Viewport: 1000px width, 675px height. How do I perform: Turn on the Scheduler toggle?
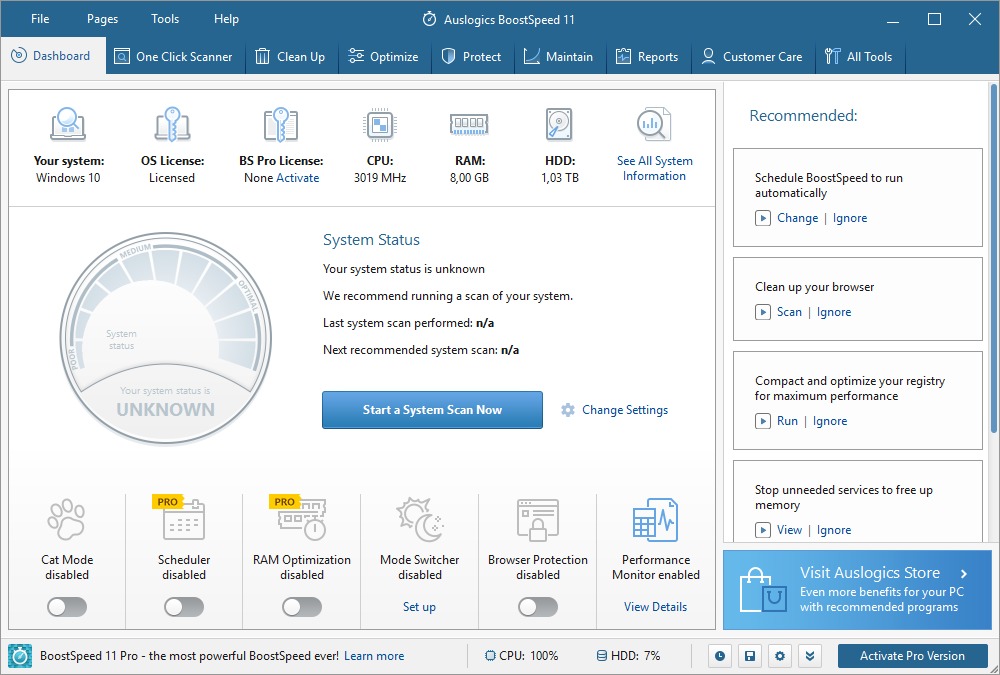(x=184, y=607)
